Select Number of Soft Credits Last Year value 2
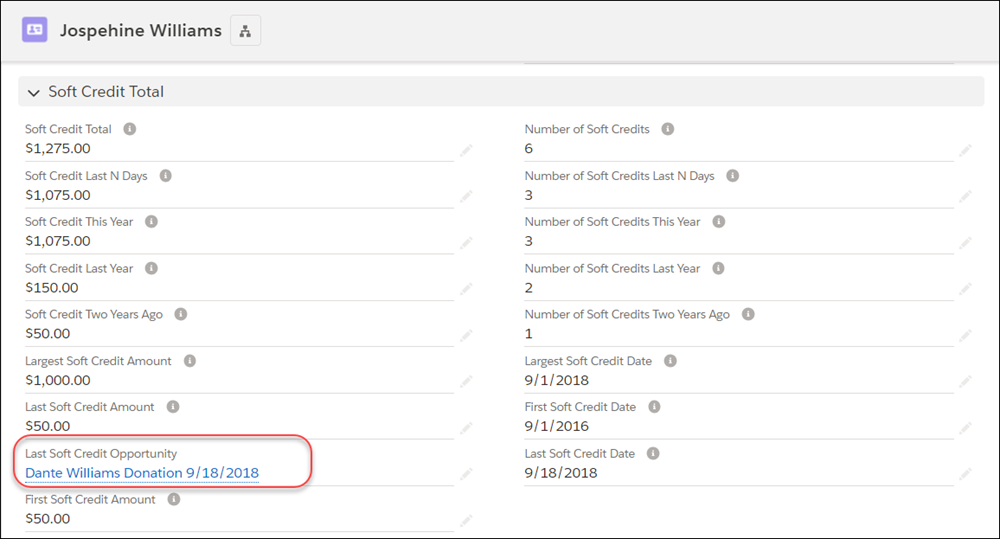1000x539 pixels. pos(529,288)
